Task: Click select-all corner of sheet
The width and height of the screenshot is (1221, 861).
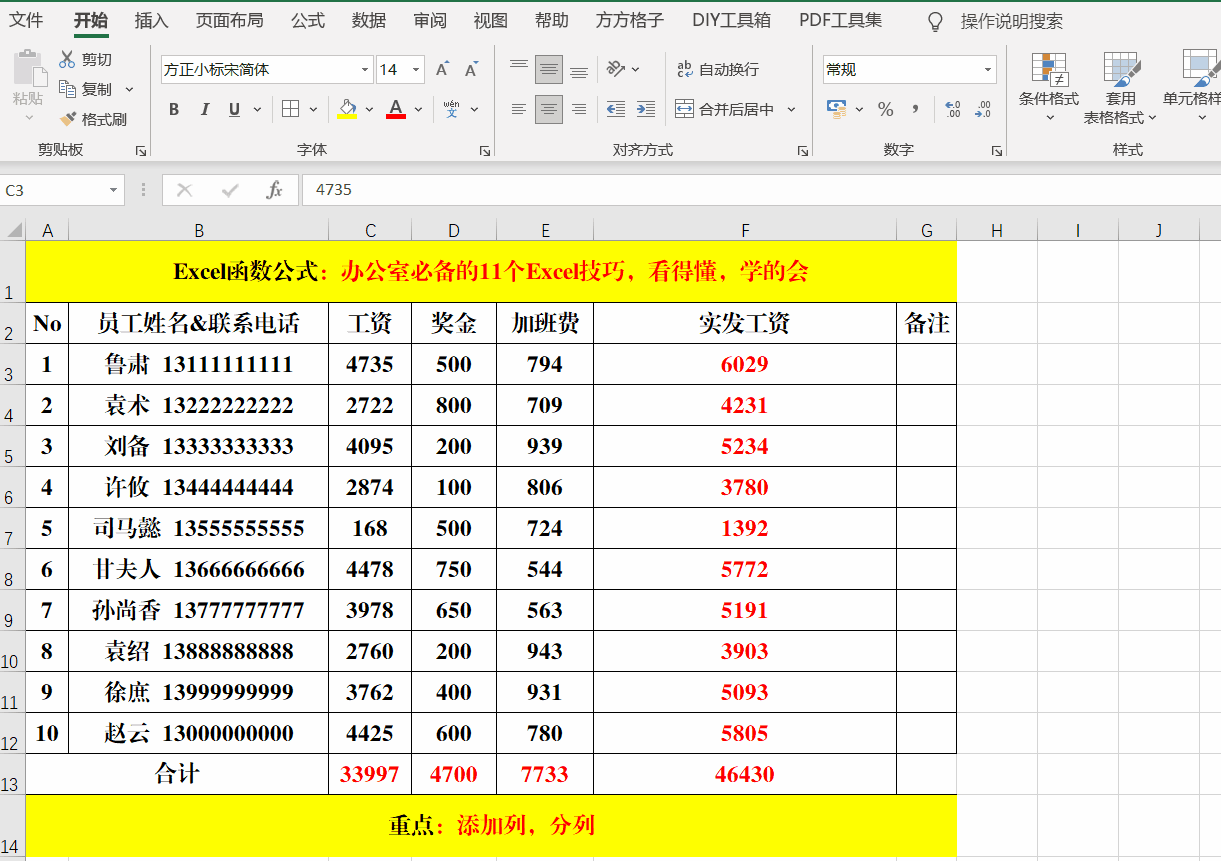Action: (13, 230)
